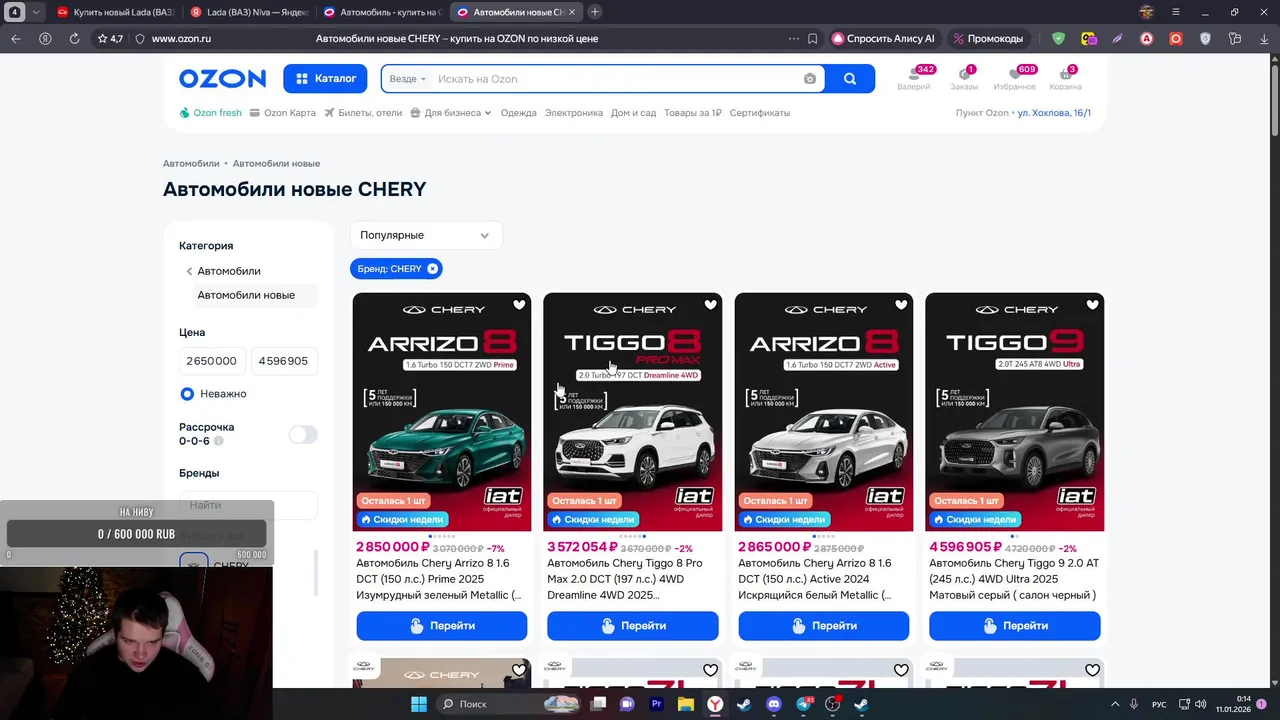Click the page's three-dots menu in address bar

tap(794, 39)
